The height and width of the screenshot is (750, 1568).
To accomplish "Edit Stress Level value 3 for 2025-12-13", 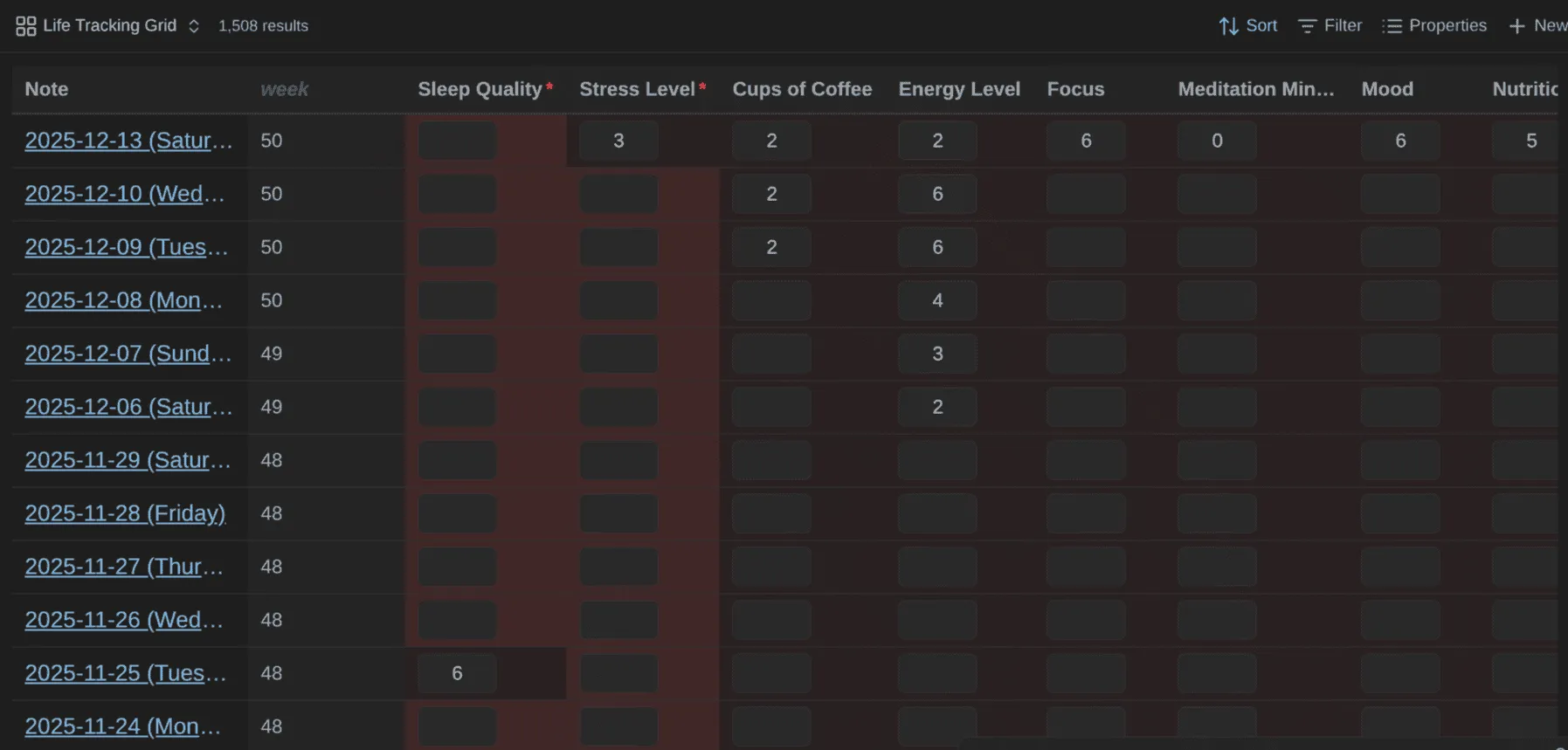I will (x=618, y=141).
